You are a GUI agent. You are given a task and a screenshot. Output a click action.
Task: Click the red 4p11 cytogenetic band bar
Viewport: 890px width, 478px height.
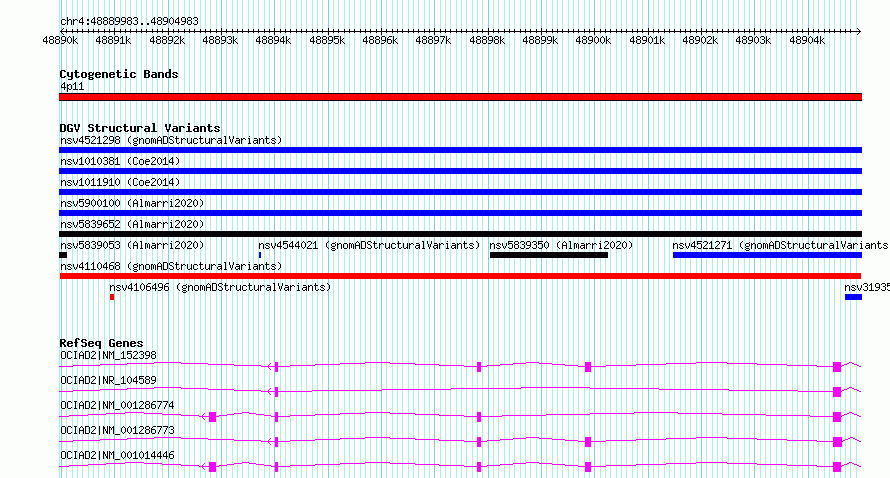(460, 97)
